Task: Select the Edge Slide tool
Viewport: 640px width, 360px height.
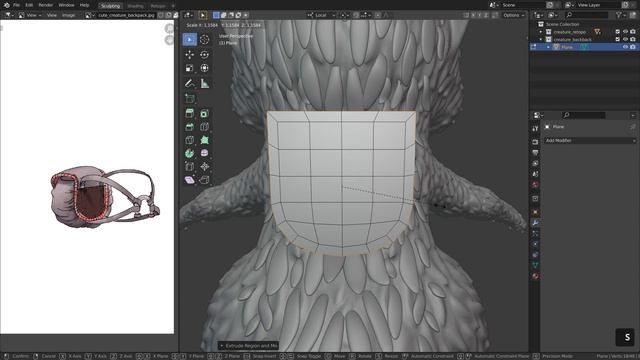Action: [x=189, y=167]
